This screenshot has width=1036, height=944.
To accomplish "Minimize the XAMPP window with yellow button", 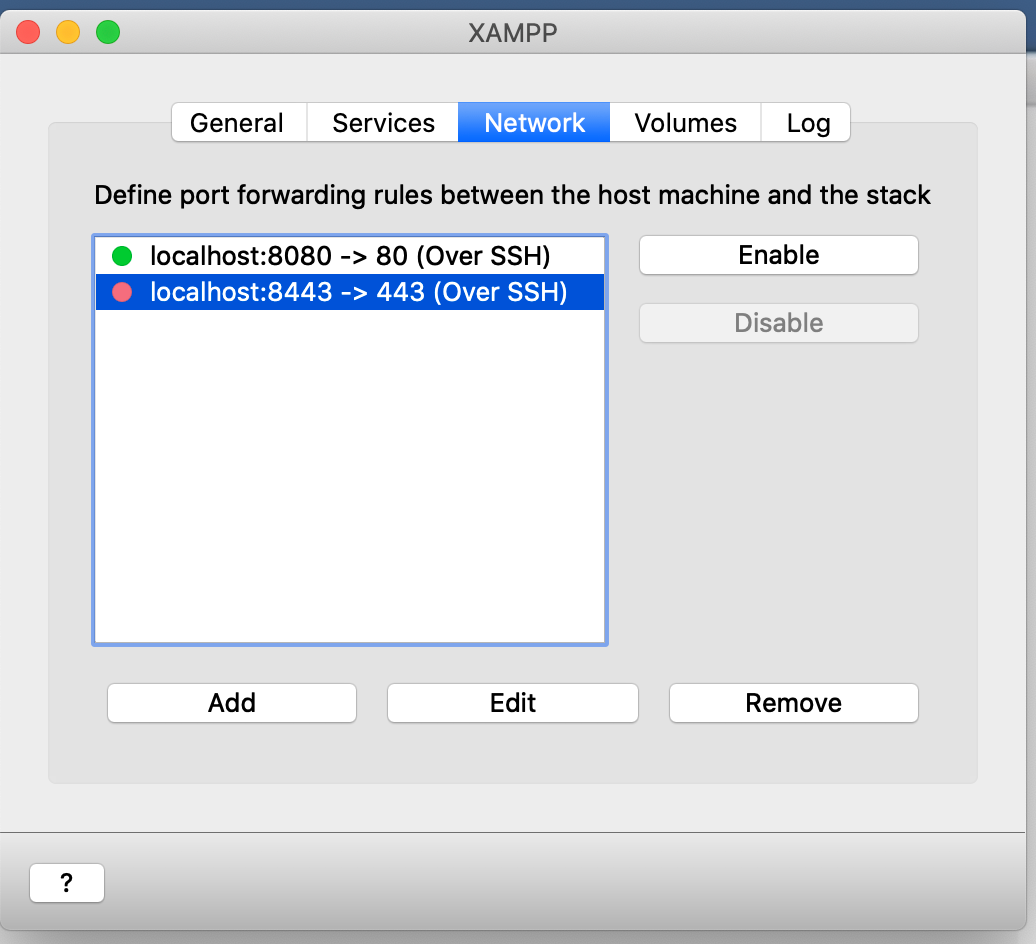I will click(68, 32).
